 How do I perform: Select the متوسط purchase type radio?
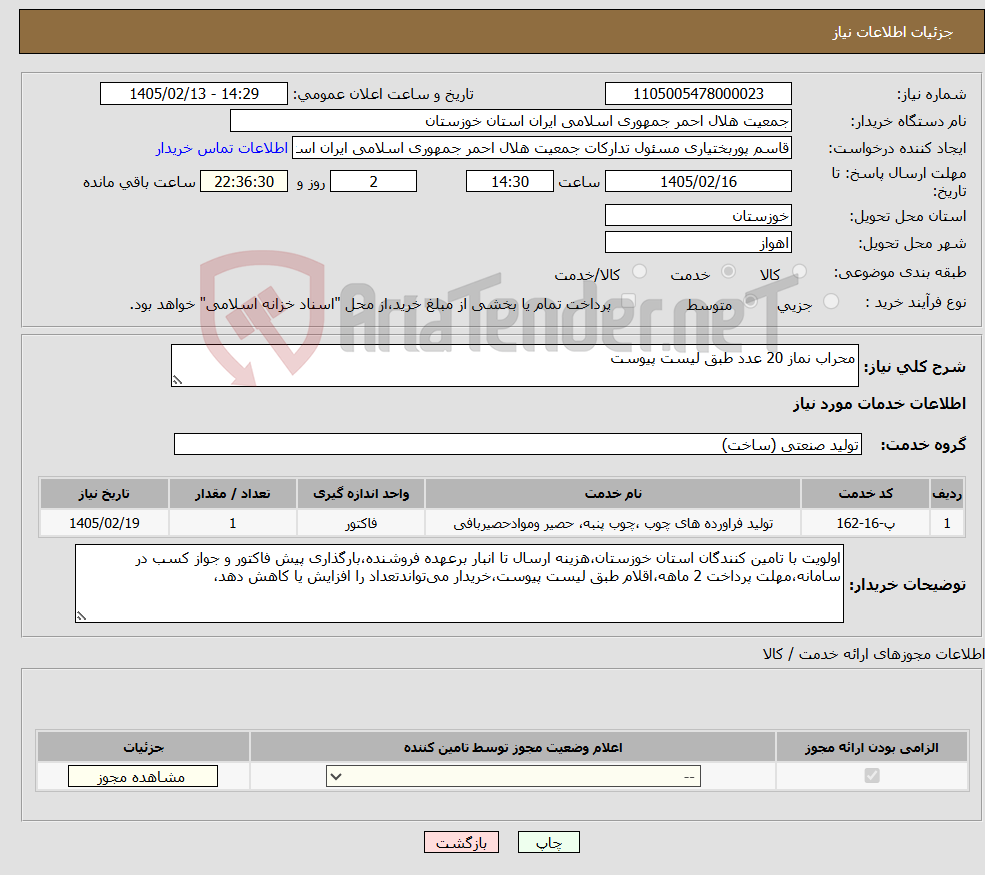[x=750, y=301]
